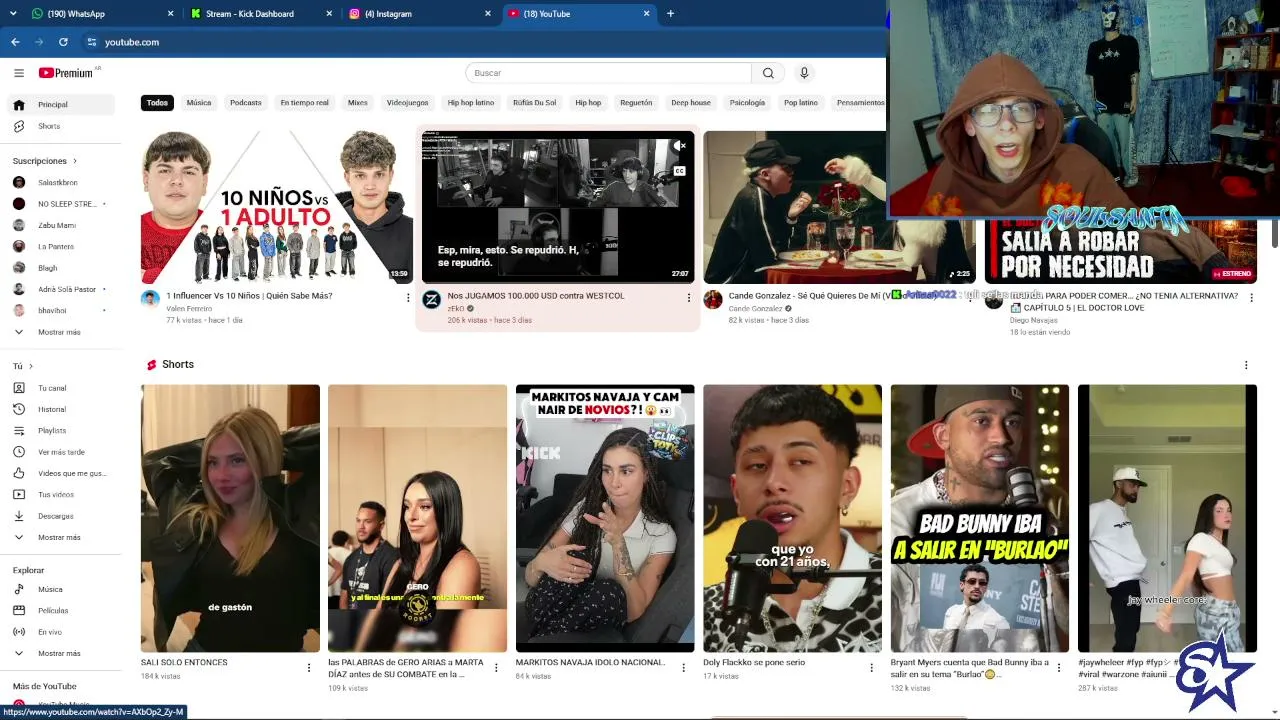Open the YouTube hamburger guide menu
Screen dimensions: 1280x720
click(18, 73)
